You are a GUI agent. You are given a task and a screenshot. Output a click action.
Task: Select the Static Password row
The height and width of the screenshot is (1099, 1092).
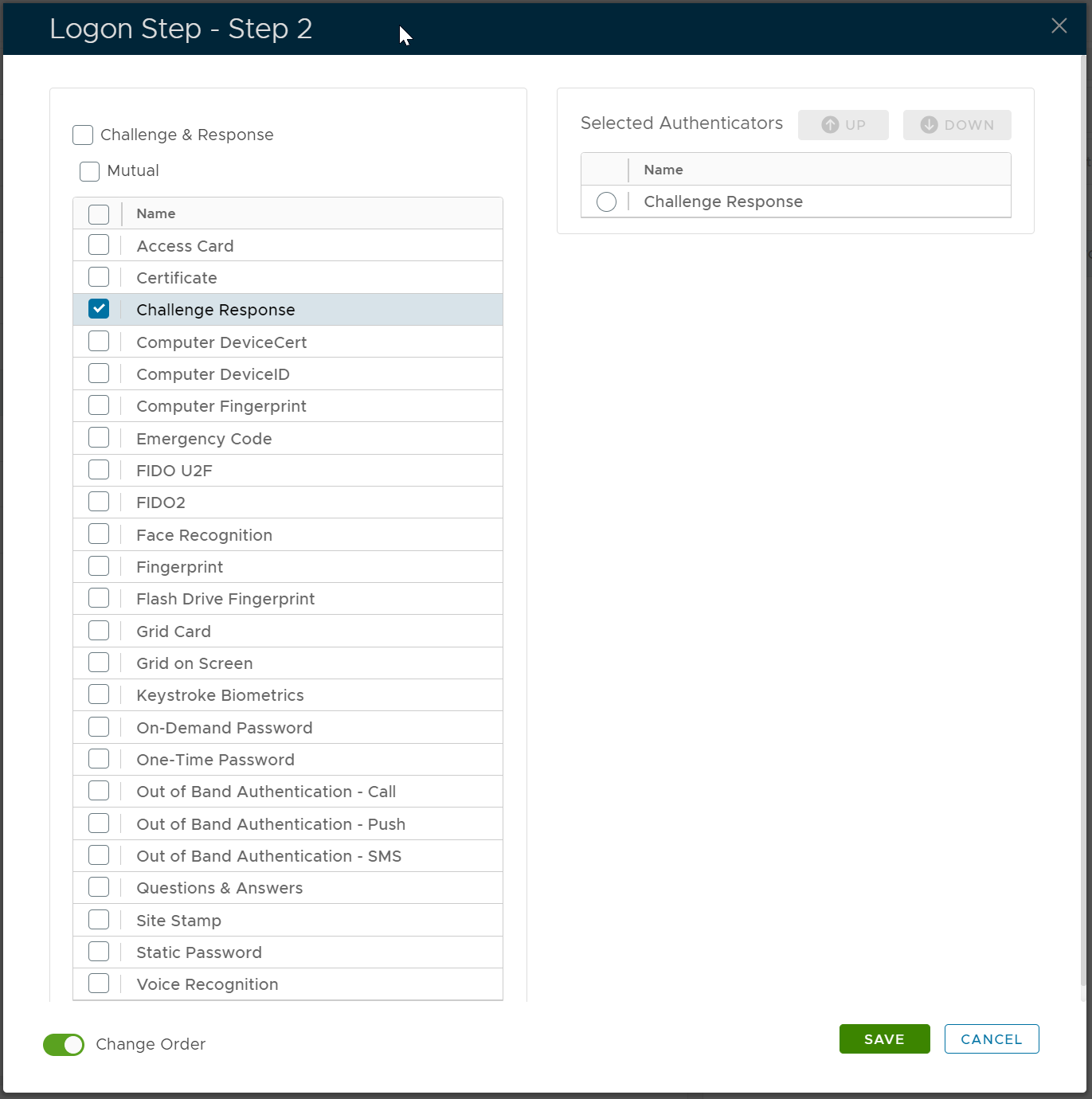[199, 952]
